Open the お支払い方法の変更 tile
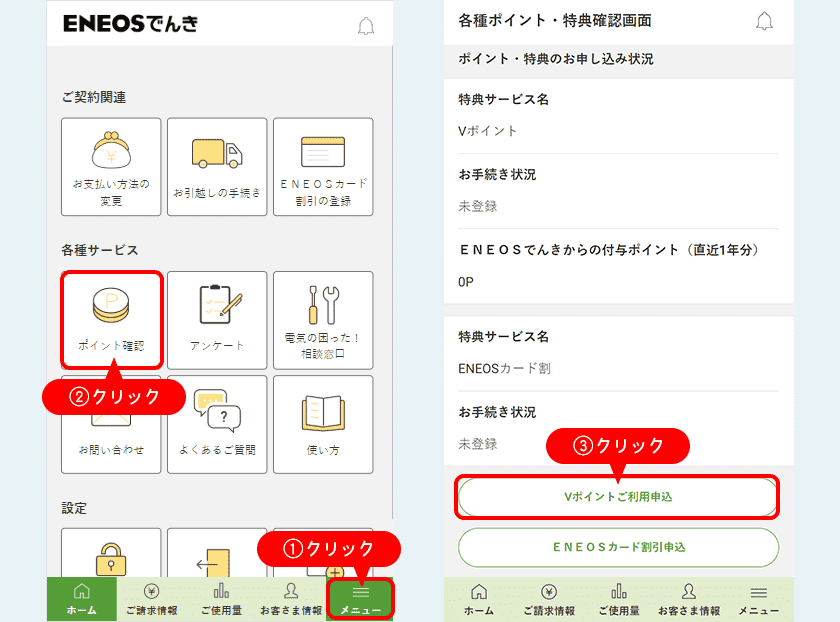This screenshot has height=622, width=840. pos(111,167)
